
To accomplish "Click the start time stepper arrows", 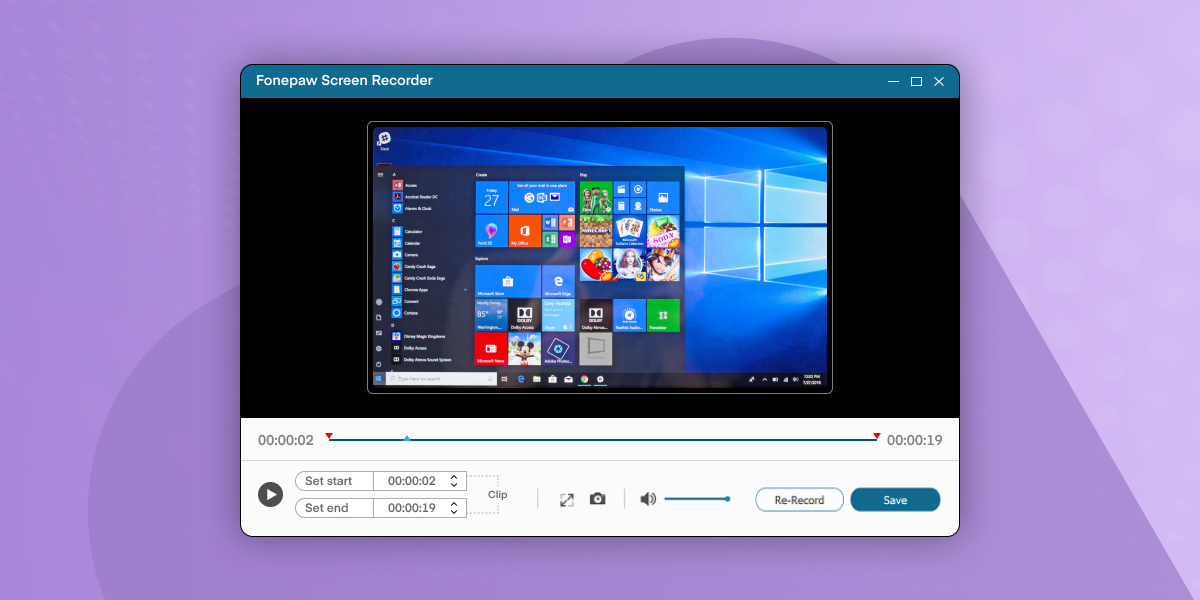I will pyautogui.click(x=454, y=481).
